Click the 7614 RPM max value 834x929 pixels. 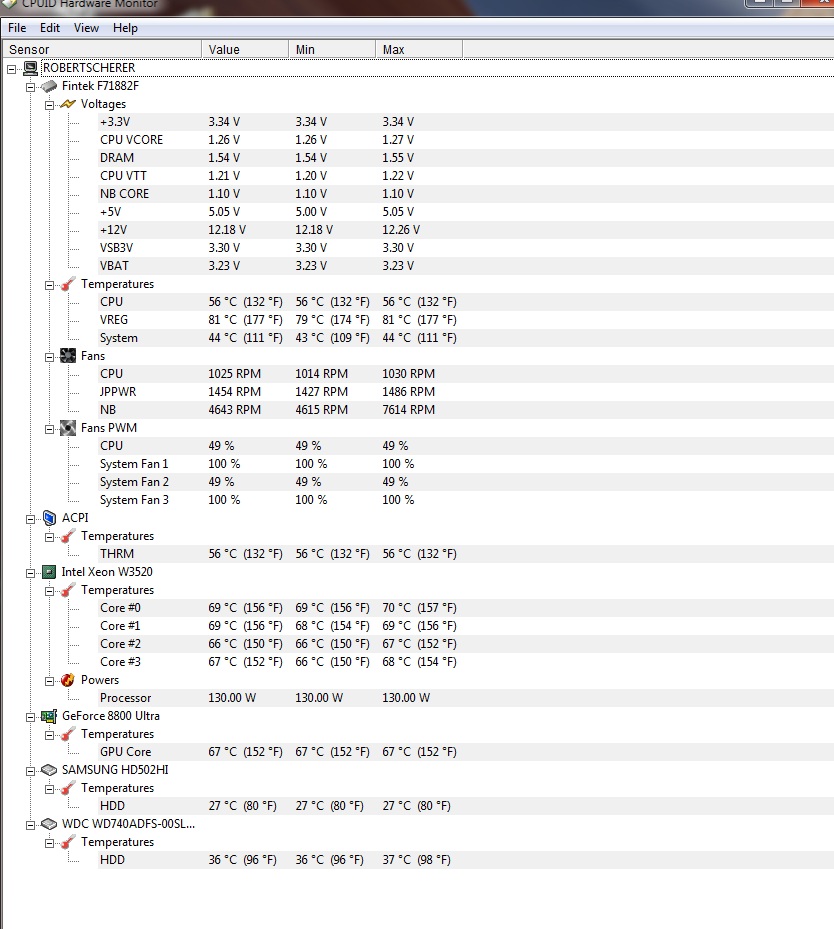409,410
